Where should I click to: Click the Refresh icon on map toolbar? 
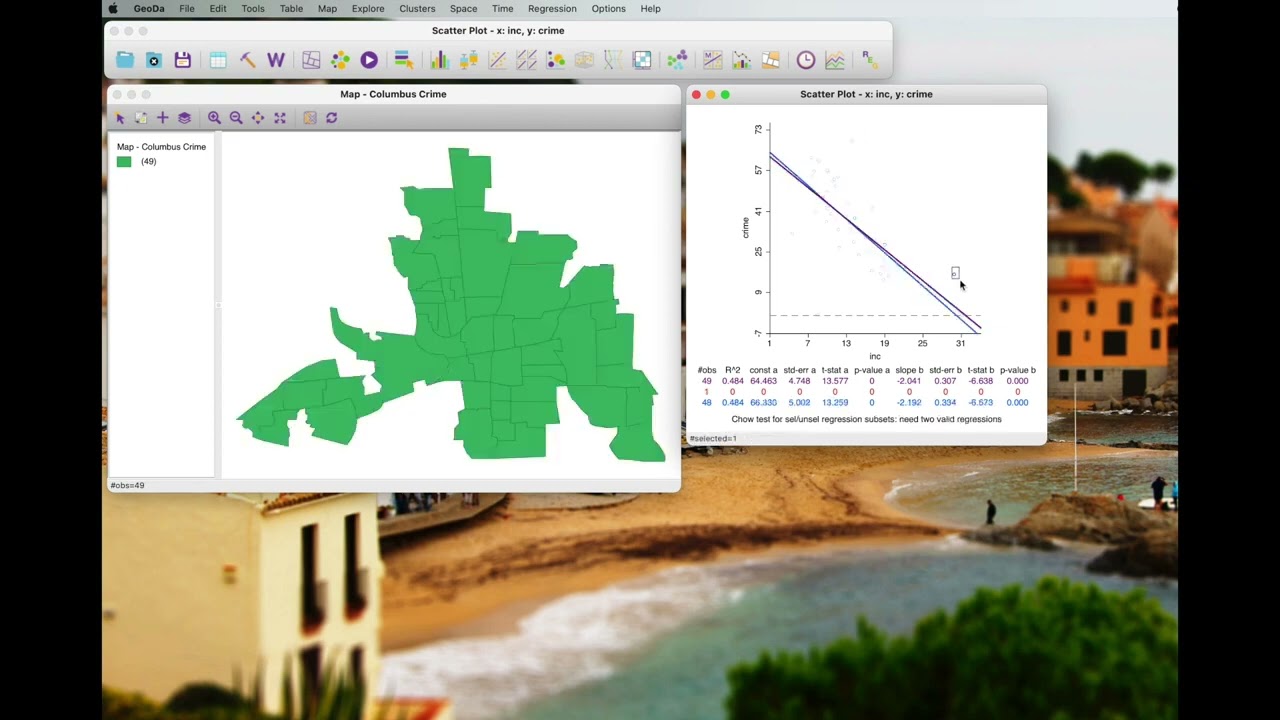click(332, 118)
